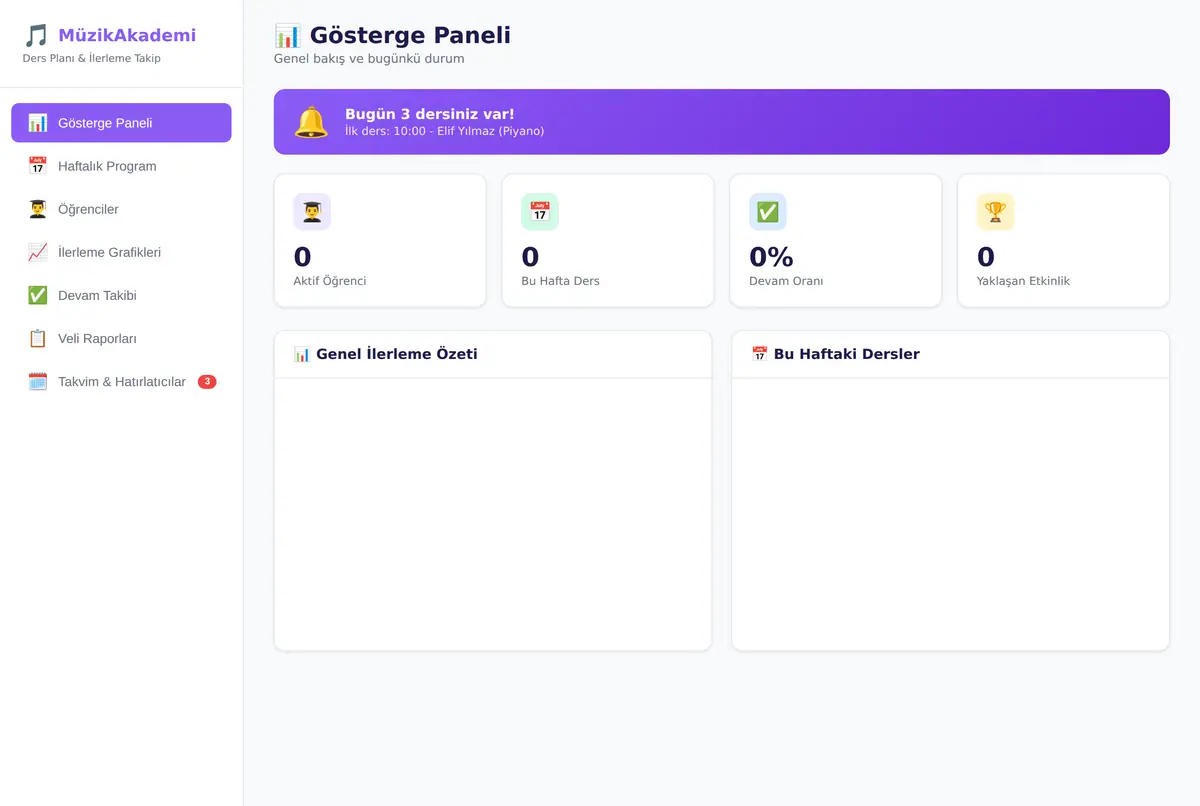Click the "Bugün 3 dersiniz var!" banner headline

pos(430,114)
